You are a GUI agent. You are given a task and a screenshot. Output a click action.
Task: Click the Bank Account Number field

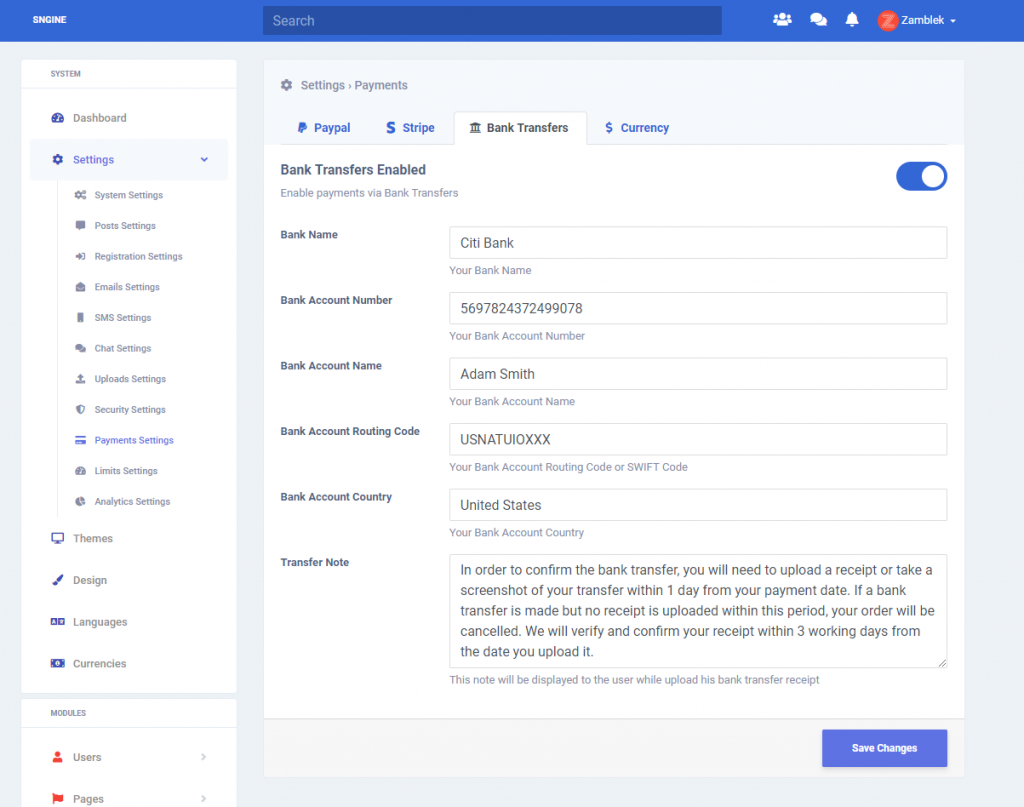[697, 308]
